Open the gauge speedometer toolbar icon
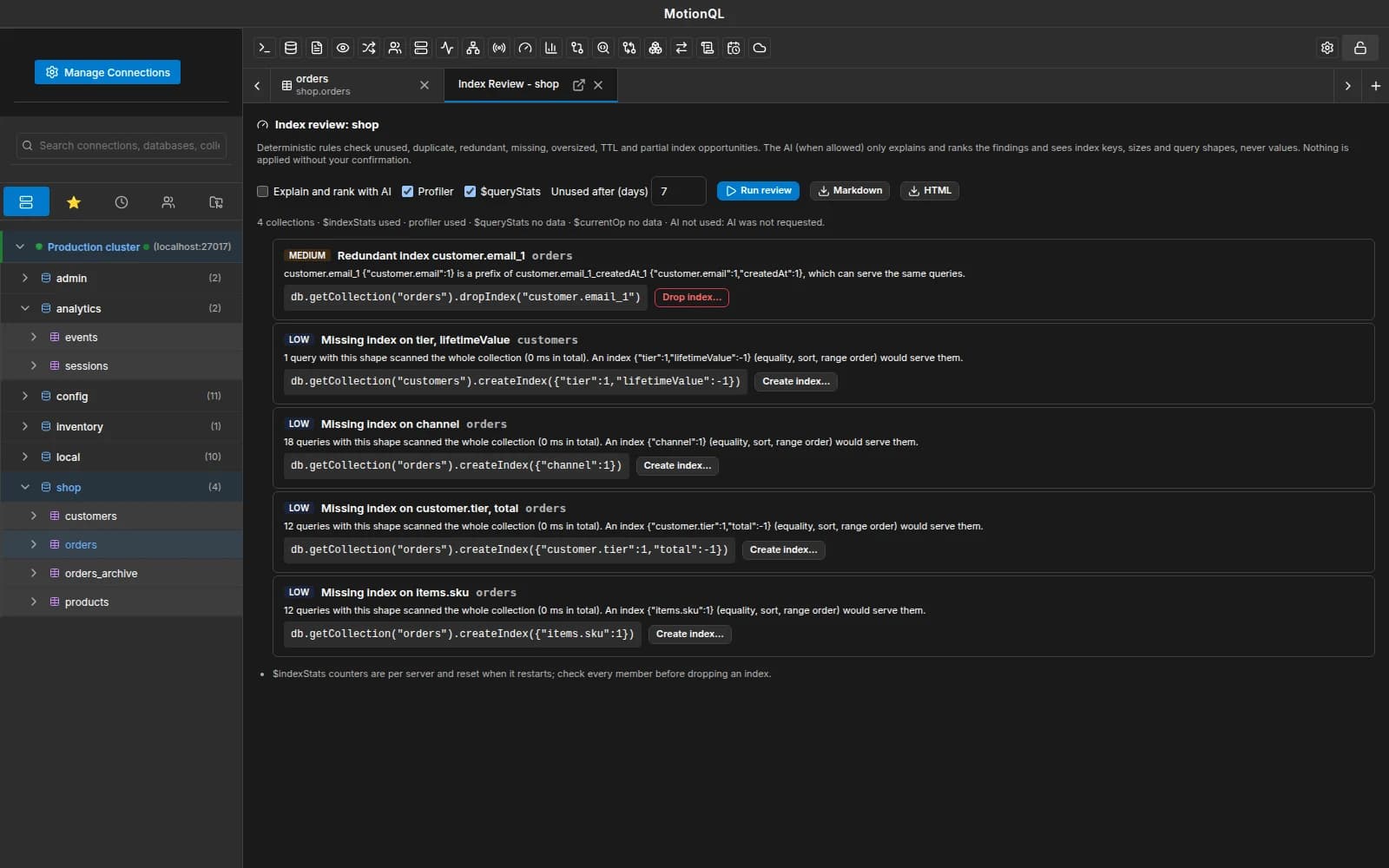Screen dimensions: 1389x868 525,48
